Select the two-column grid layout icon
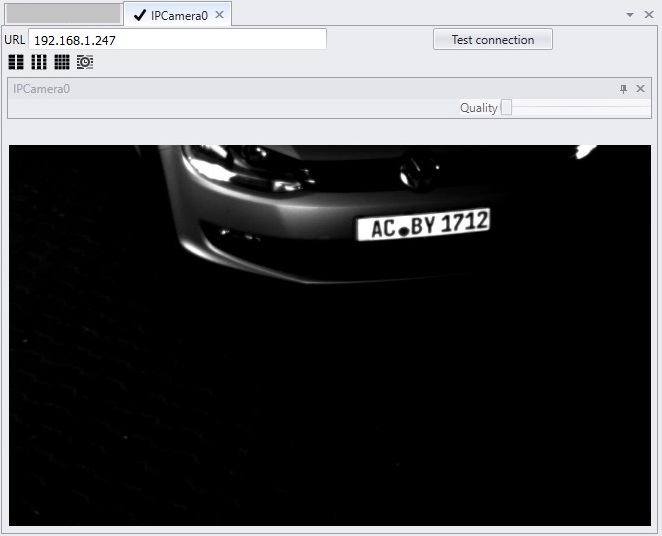Viewport: 662px width, 536px height. pyautogui.click(x=16, y=62)
